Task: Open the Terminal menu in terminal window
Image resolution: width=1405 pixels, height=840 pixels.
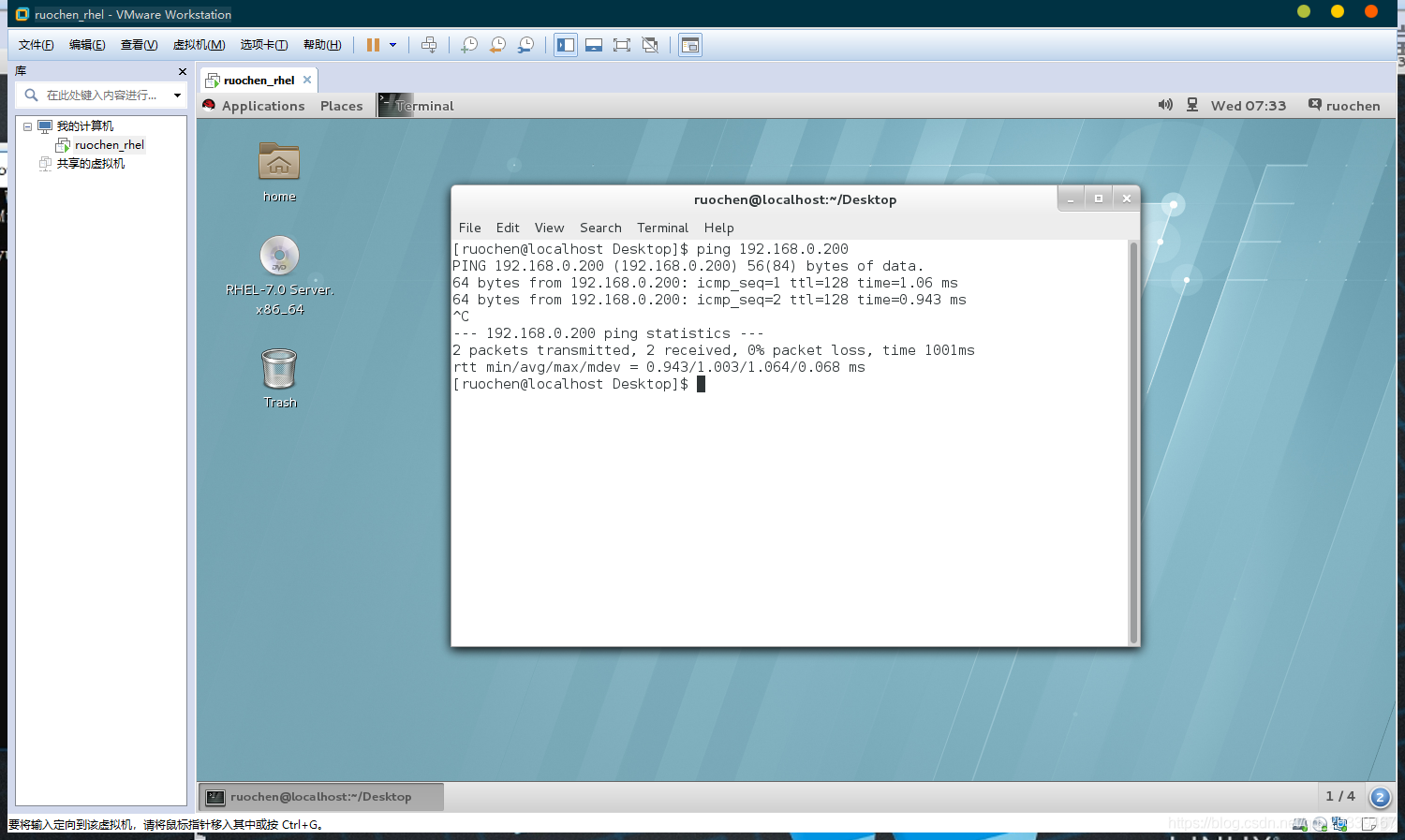Action: tap(662, 228)
